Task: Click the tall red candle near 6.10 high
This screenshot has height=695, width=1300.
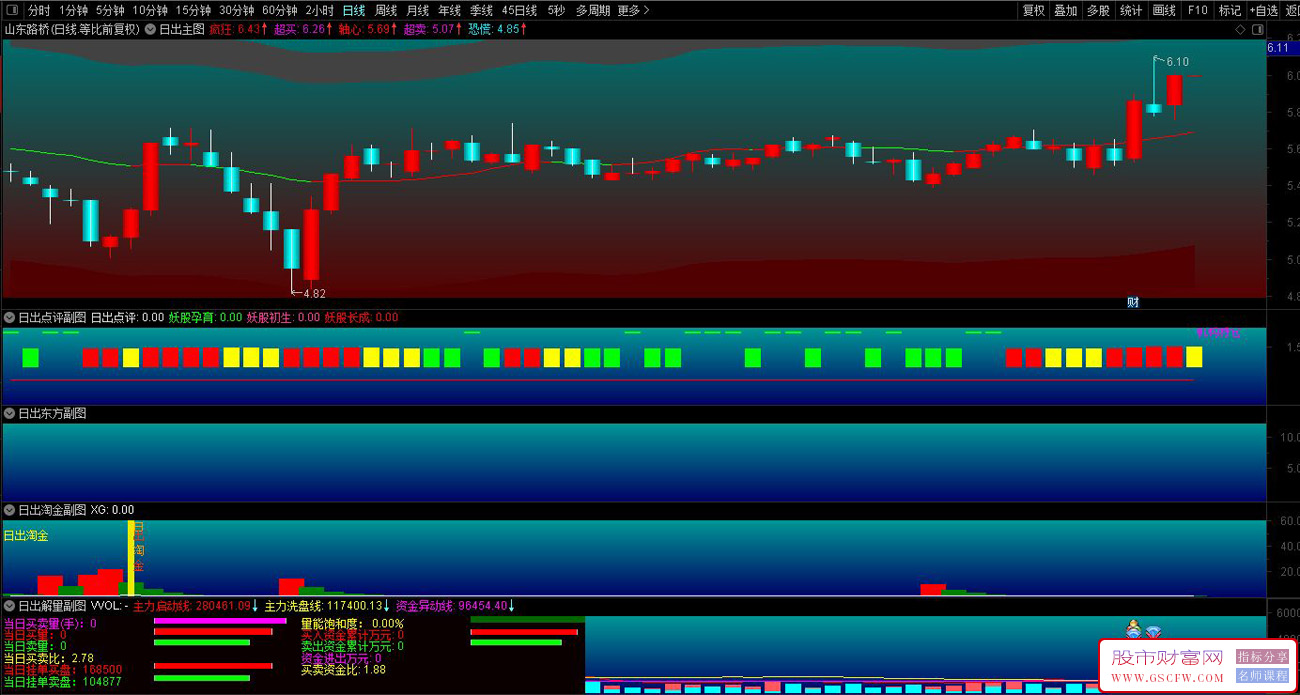Action: tap(1134, 129)
